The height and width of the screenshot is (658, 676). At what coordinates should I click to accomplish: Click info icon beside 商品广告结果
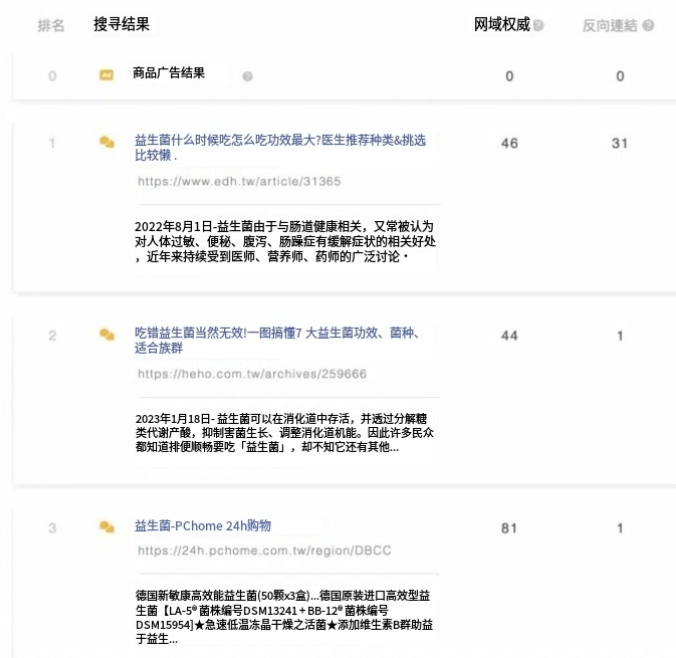point(247,76)
